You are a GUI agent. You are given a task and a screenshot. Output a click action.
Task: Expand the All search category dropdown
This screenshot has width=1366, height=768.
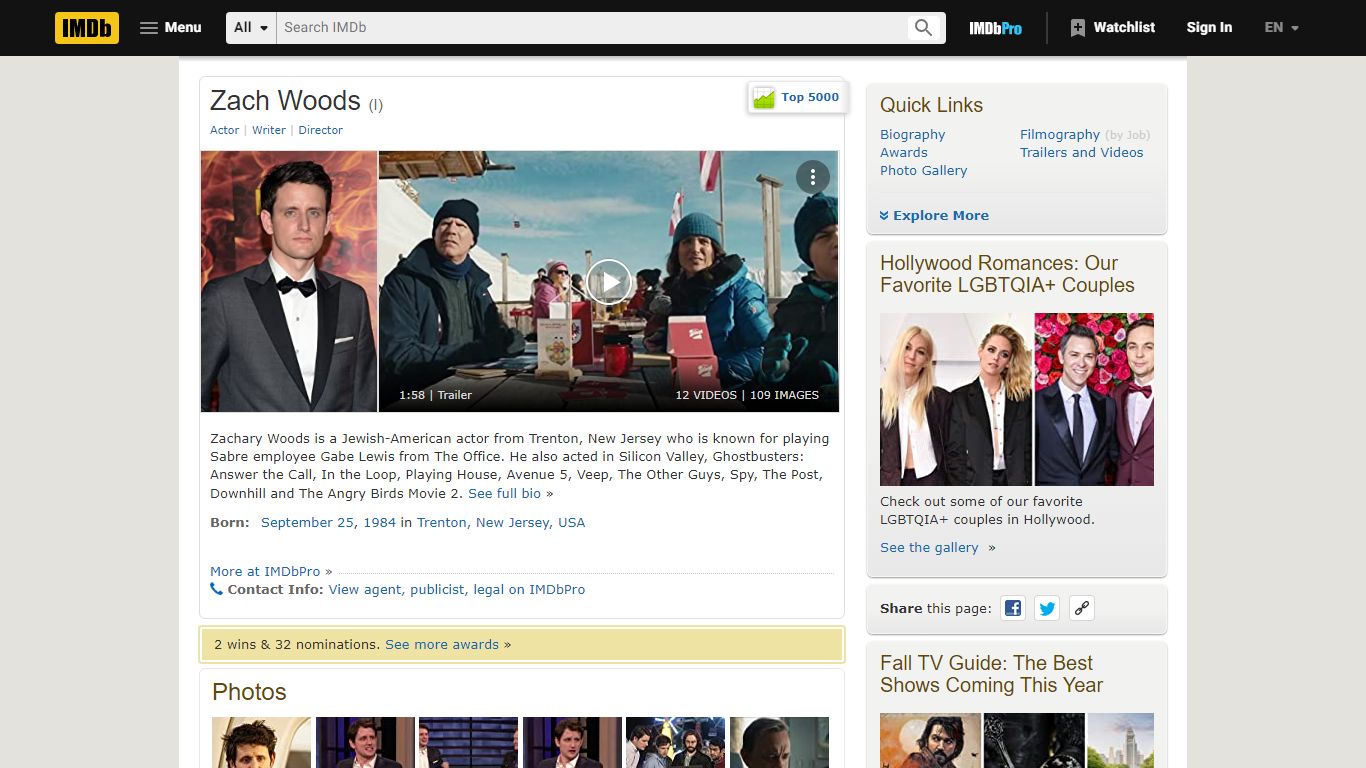click(251, 28)
